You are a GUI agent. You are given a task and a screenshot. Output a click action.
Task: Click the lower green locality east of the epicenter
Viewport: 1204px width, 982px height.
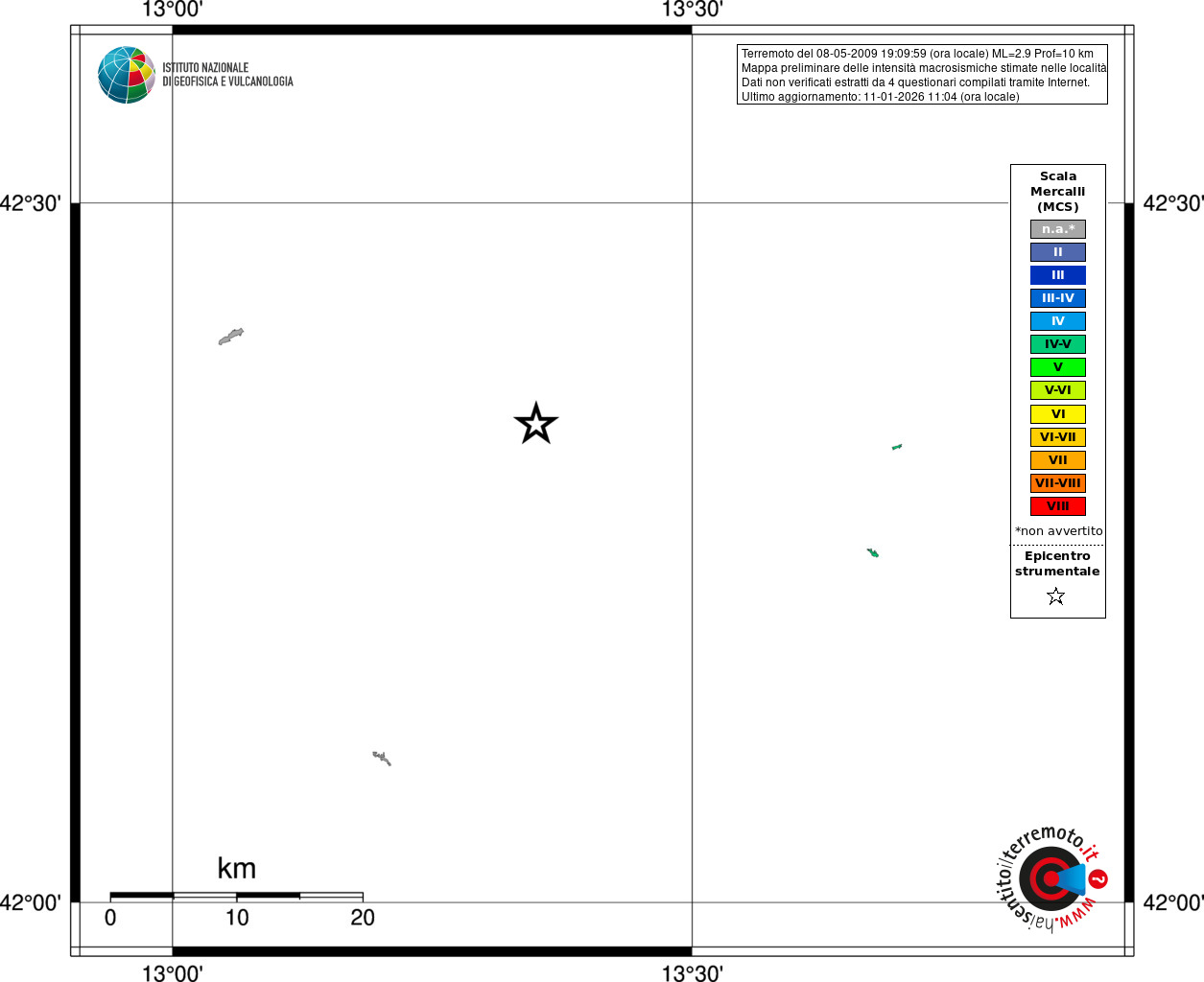873,552
